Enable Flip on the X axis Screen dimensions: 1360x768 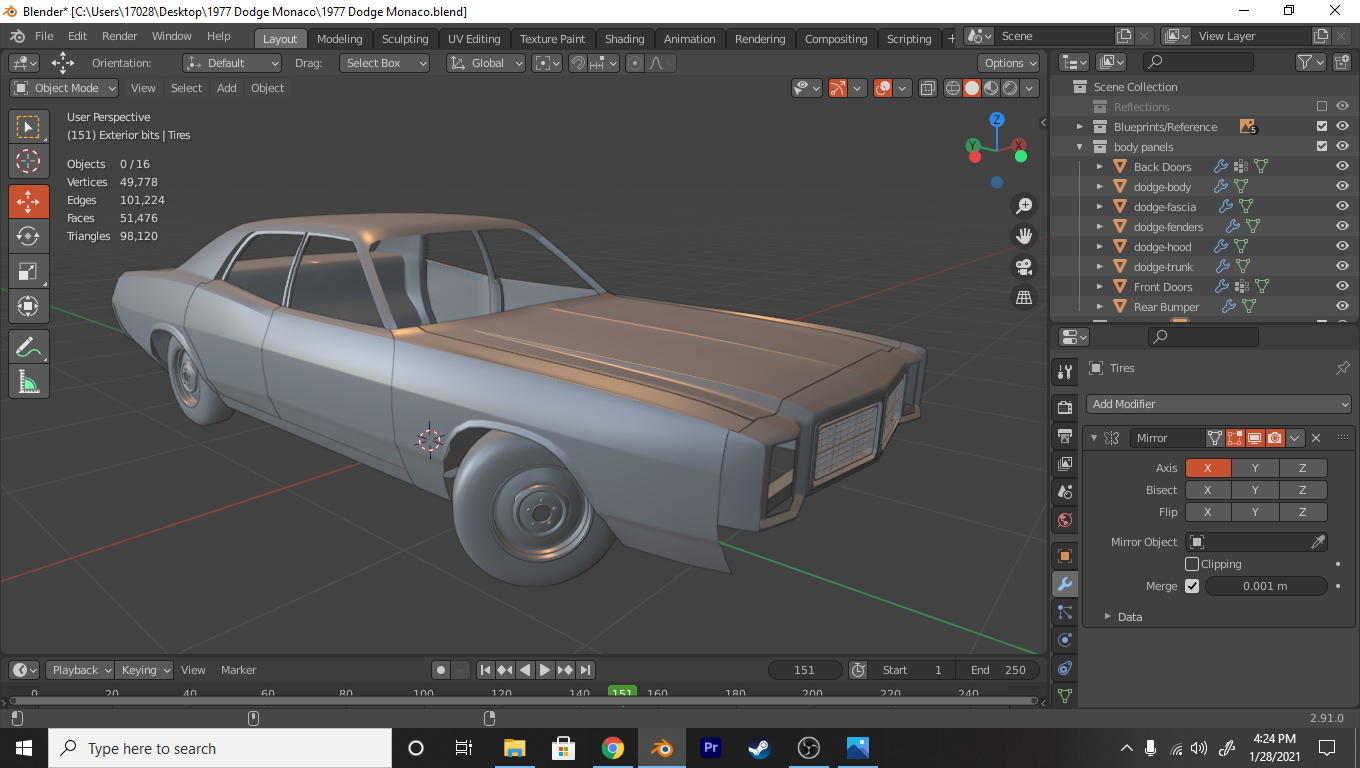point(1208,512)
